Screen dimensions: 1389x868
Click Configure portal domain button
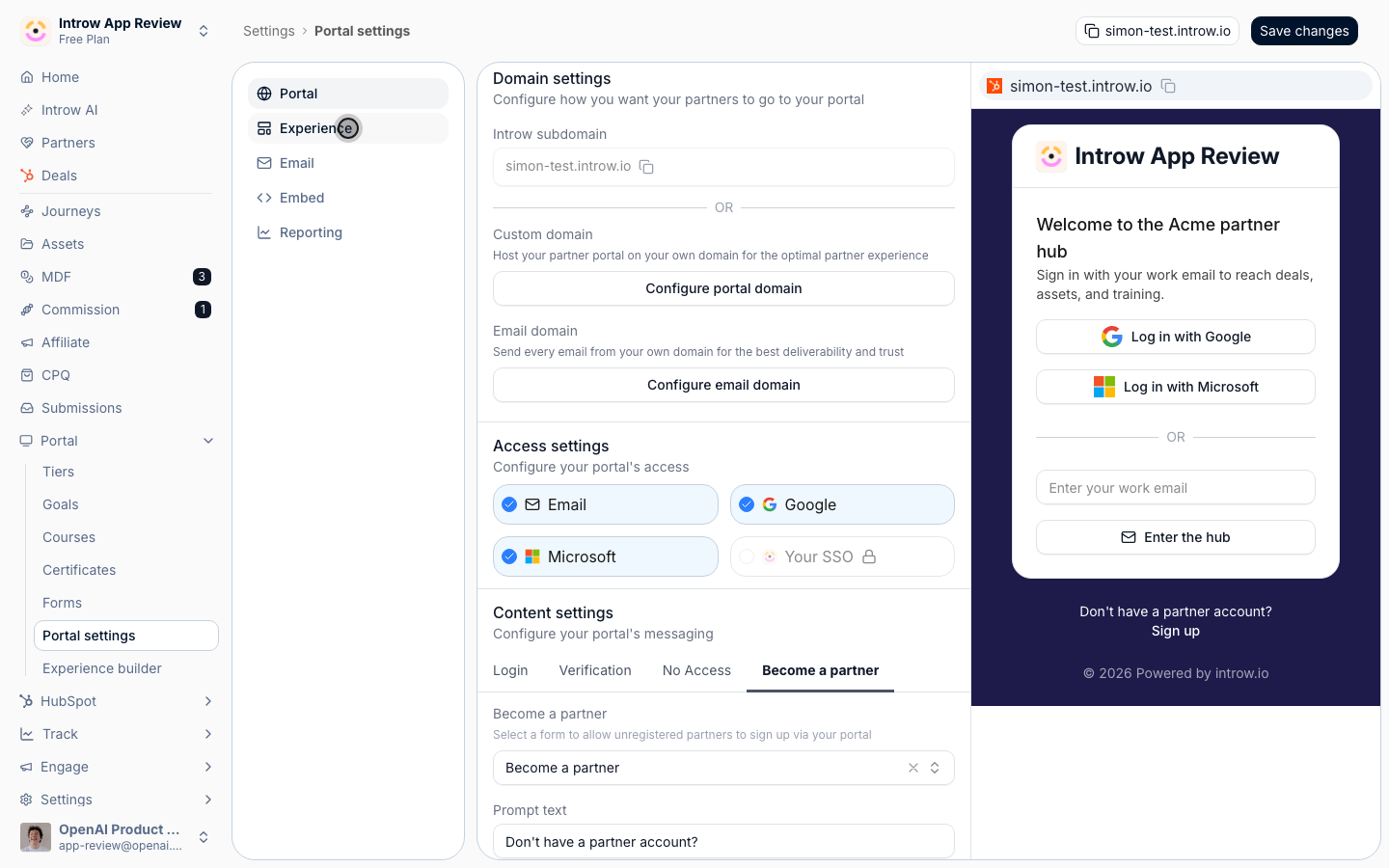(x=723, y=288)
